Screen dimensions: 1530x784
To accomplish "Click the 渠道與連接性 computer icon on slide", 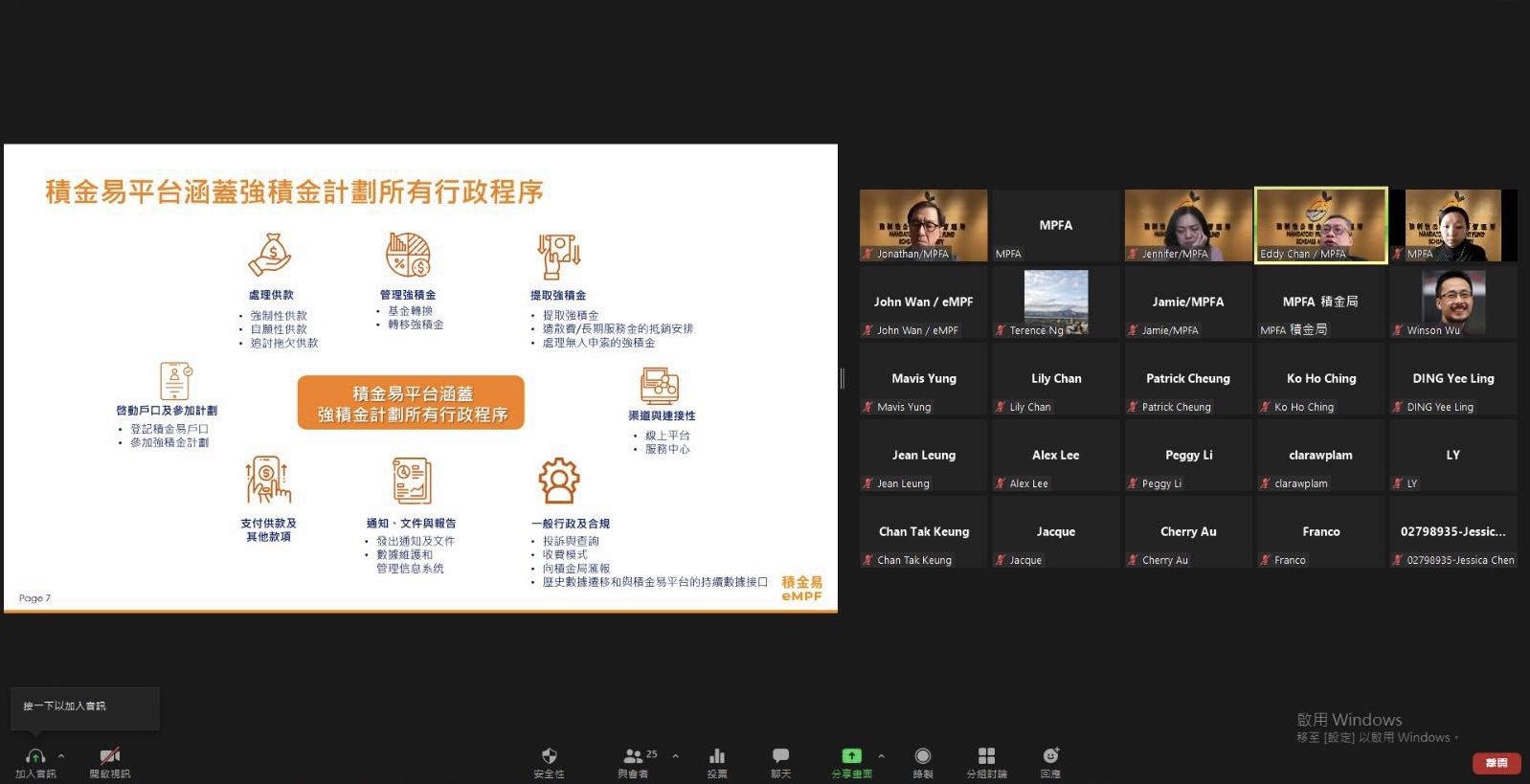I will pos(661,386).
